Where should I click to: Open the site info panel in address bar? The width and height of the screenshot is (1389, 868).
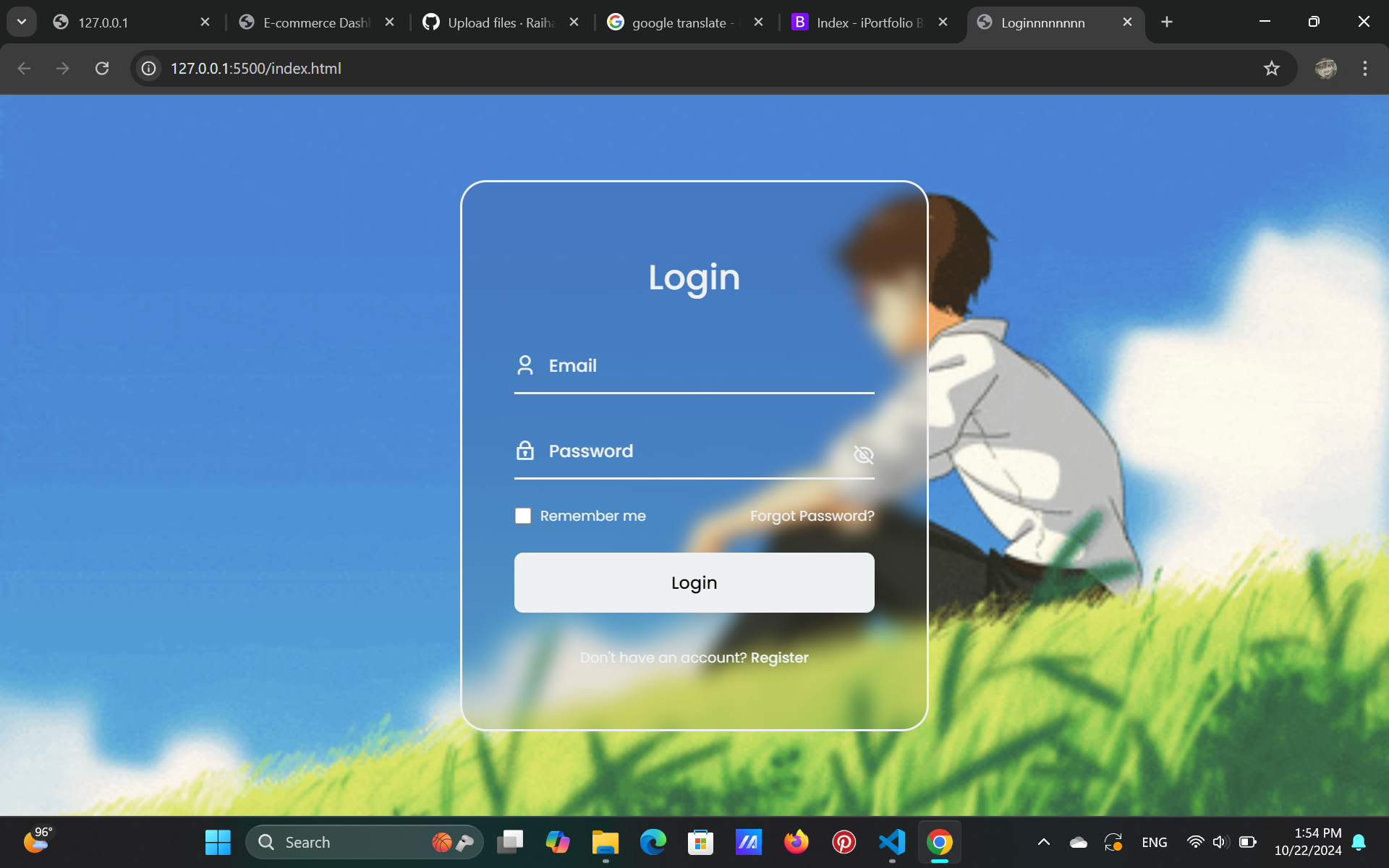click(x=148, y=69)
